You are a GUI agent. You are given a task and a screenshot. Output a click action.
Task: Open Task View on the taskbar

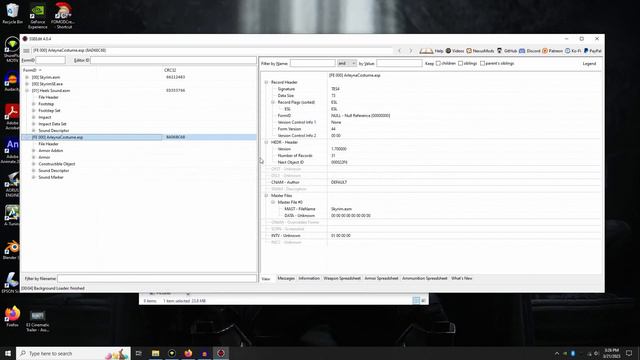[138, 353]
